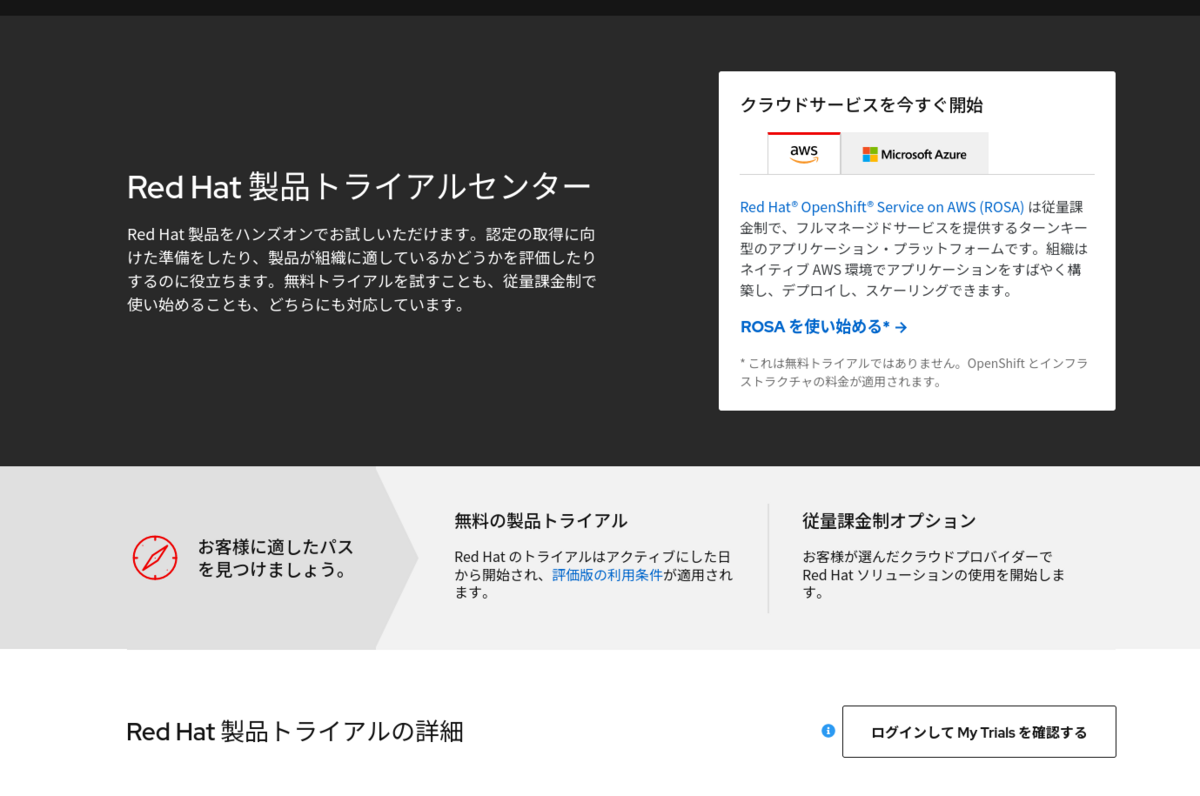
Task: Click お客様に適したパスを見つけましょう text
Action: click(x=275, y=559)
